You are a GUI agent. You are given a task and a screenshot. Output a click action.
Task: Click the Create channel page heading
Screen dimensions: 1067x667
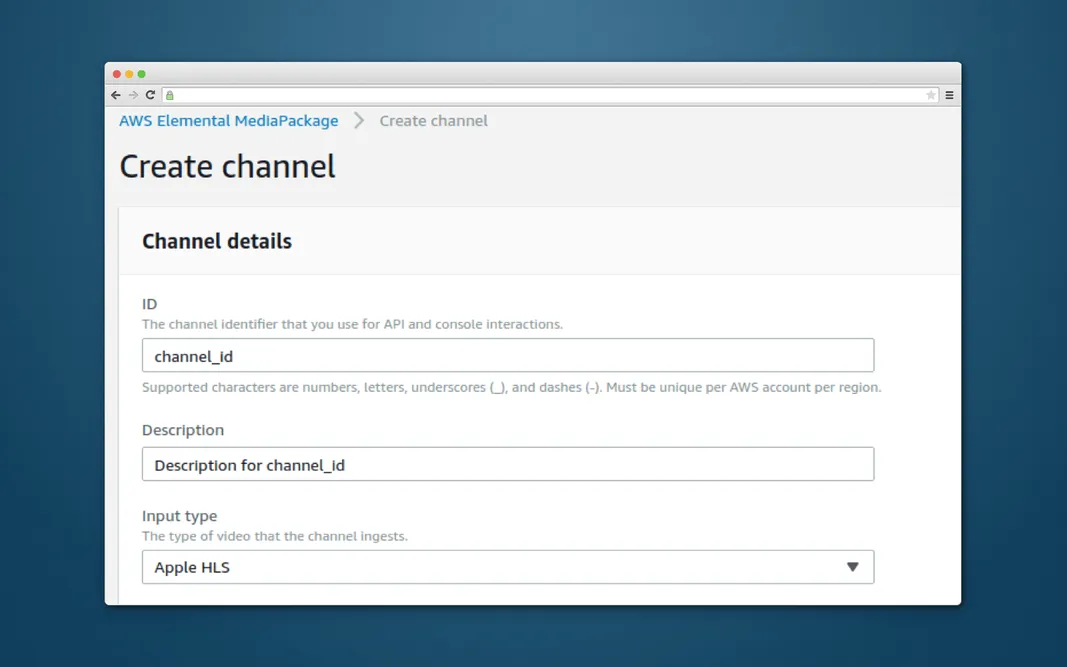pos(227,167)
